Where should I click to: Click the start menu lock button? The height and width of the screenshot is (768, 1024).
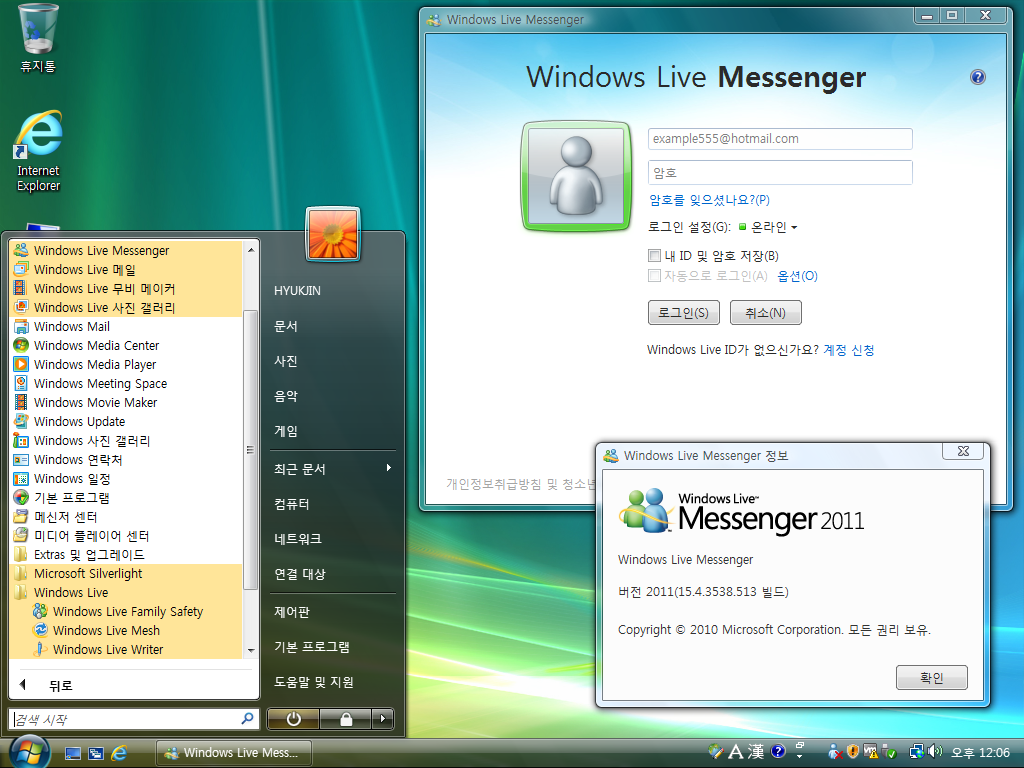coord(345,719)
